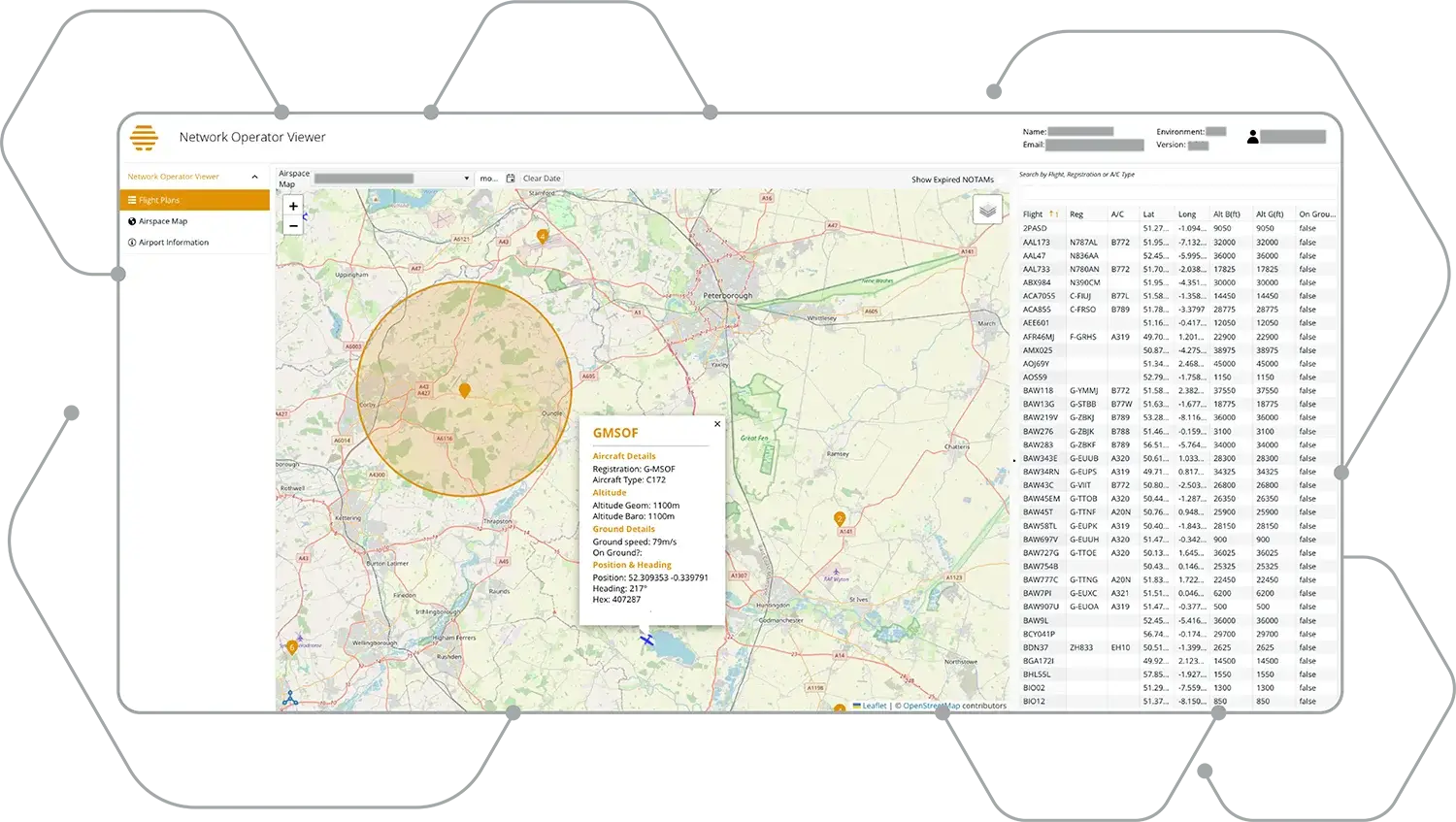Click the blue drone icon on map

coord(289,698)
